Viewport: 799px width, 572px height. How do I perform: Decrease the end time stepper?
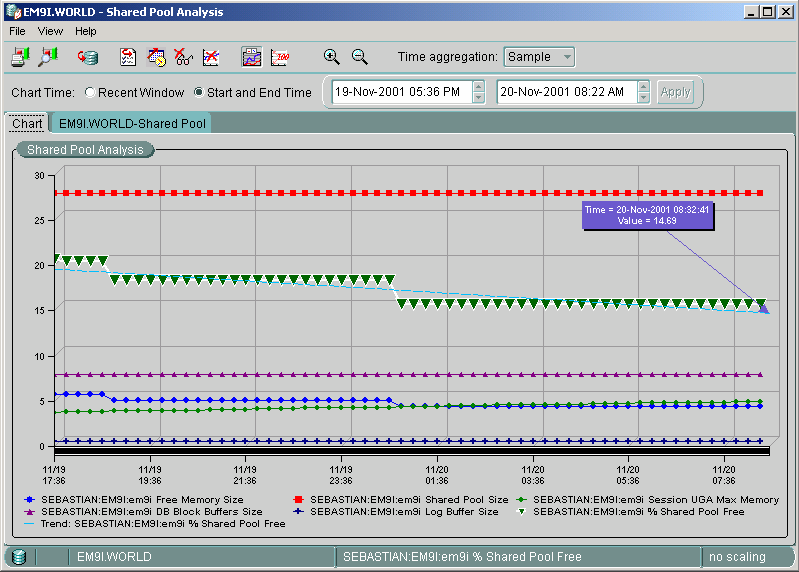tap(644, 98)
